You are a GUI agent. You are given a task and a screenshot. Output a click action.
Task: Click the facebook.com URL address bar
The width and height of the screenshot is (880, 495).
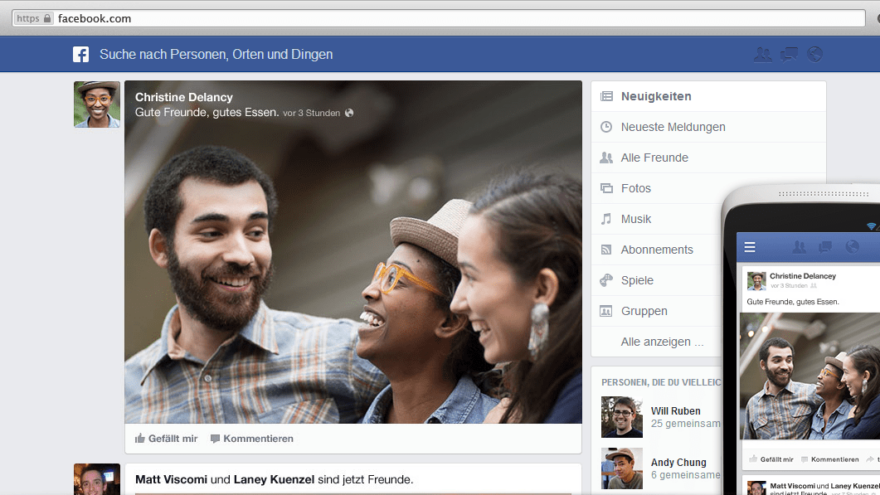pos(438,19)
